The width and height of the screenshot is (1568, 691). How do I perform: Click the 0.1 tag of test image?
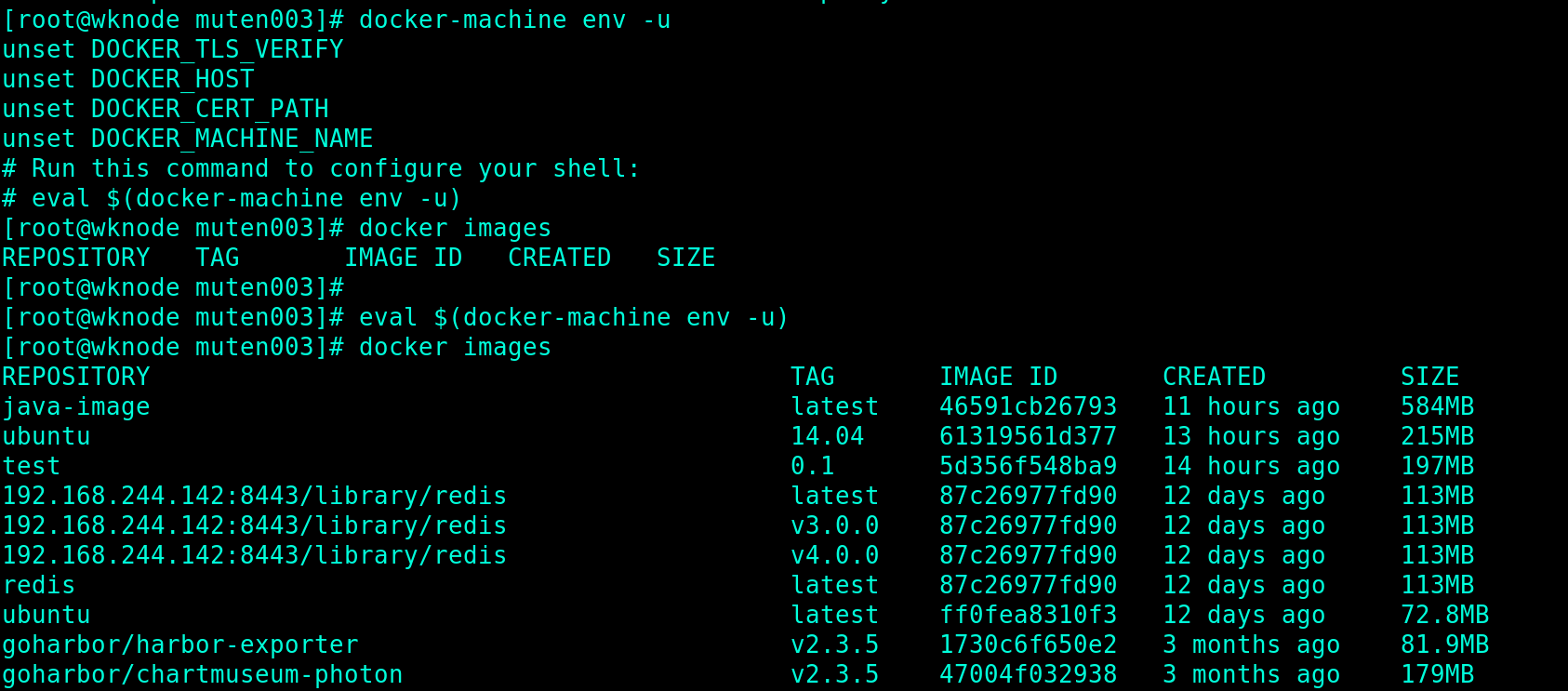coord(812,467)
